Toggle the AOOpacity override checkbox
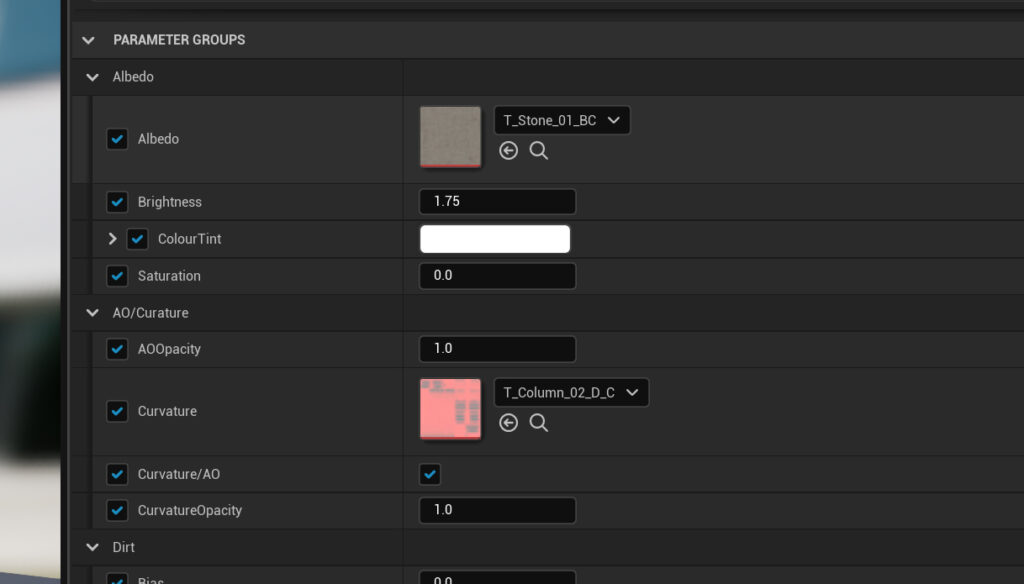This screenshot has width=1024, height=584. click(118, 349)
